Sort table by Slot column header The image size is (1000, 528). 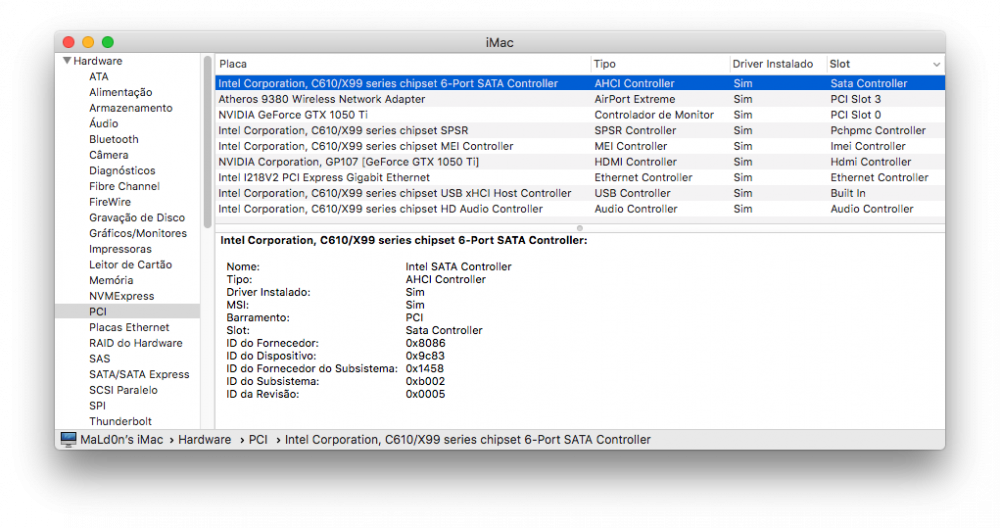pos(885,64)
